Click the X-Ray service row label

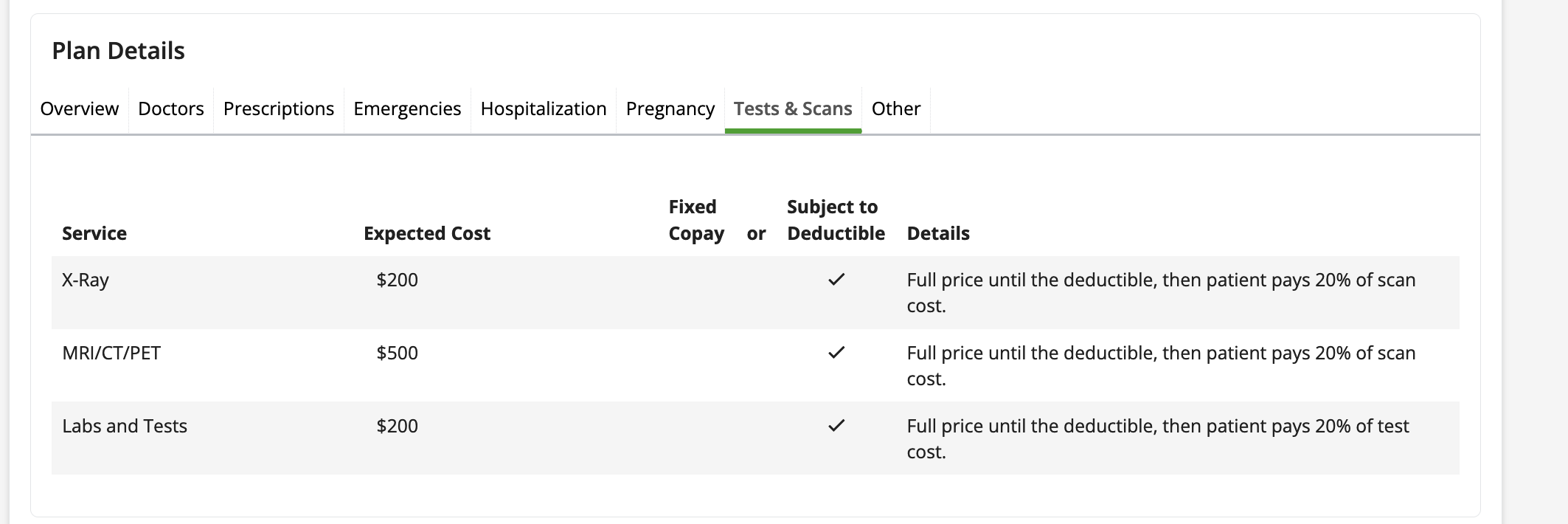pos(86,280)
